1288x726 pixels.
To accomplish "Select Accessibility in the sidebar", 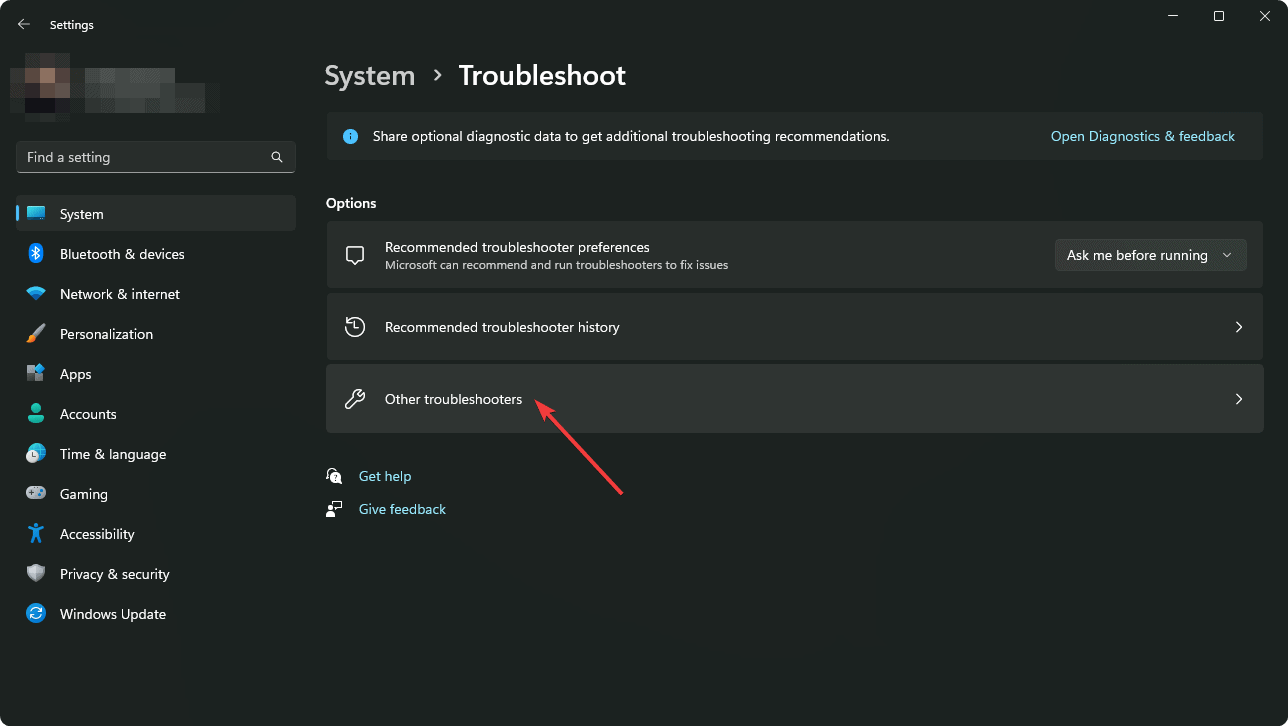I will point(97,534).
